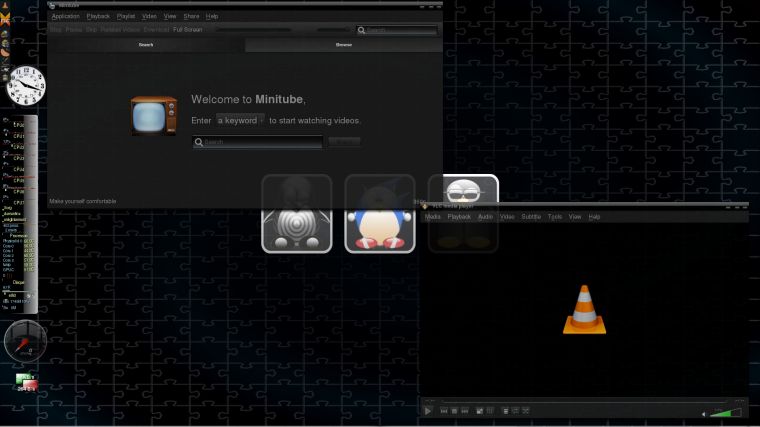Adjust the Minitube volume slider in toolbar
The image size is (760, 427).
tap(334, 30)
